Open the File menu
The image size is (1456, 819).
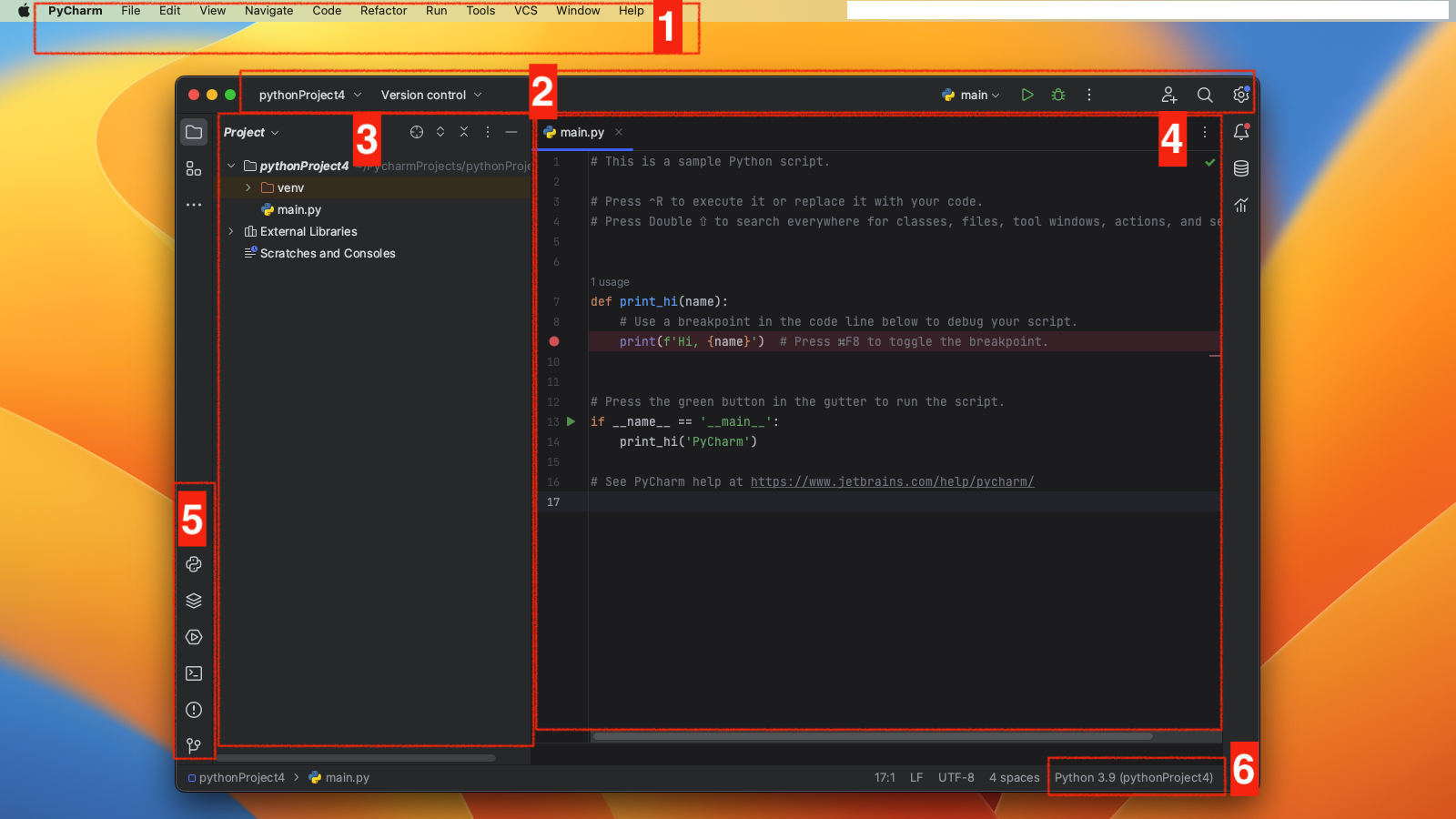click(131, 11)
